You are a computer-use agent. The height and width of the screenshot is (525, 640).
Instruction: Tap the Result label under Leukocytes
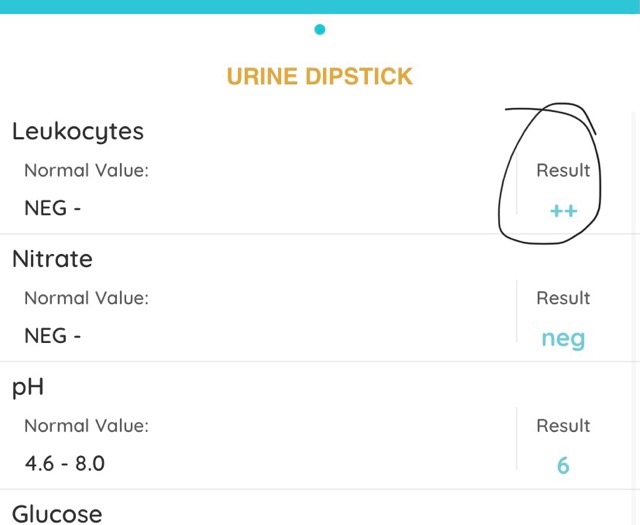(x=563, y=170)
